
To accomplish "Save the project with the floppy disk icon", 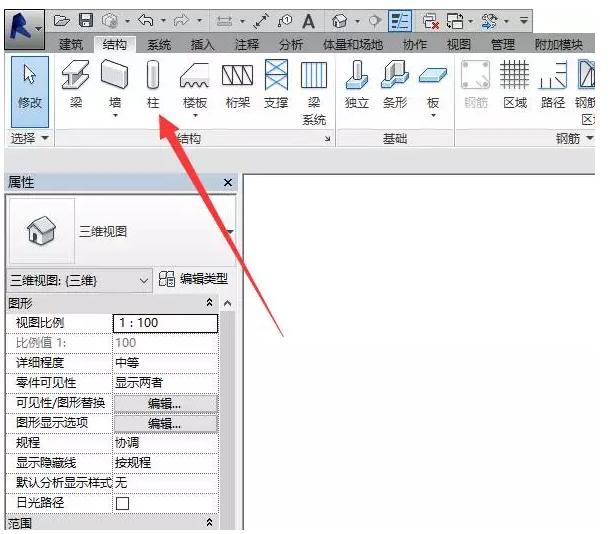I will [x=86, y=20].
